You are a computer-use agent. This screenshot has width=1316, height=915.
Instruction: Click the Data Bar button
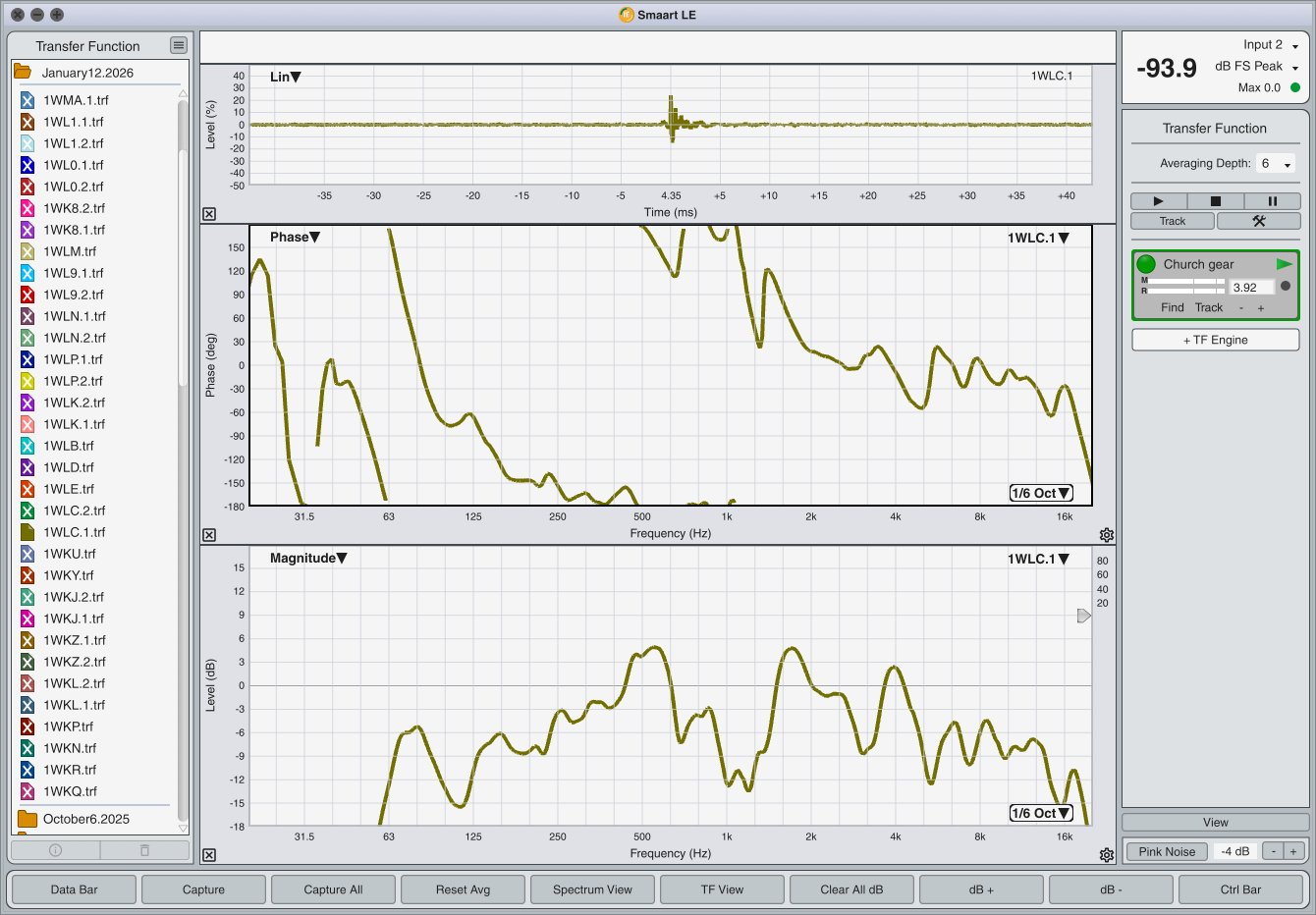(75, 889)
